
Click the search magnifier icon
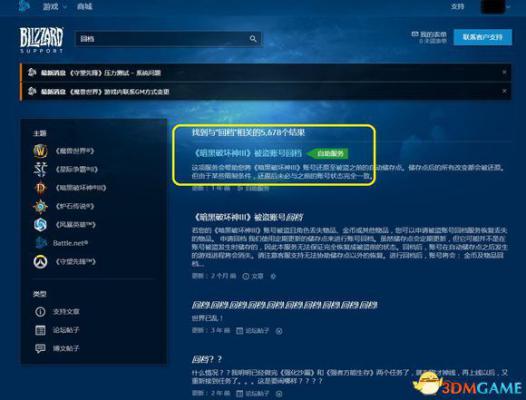point(253,39)
